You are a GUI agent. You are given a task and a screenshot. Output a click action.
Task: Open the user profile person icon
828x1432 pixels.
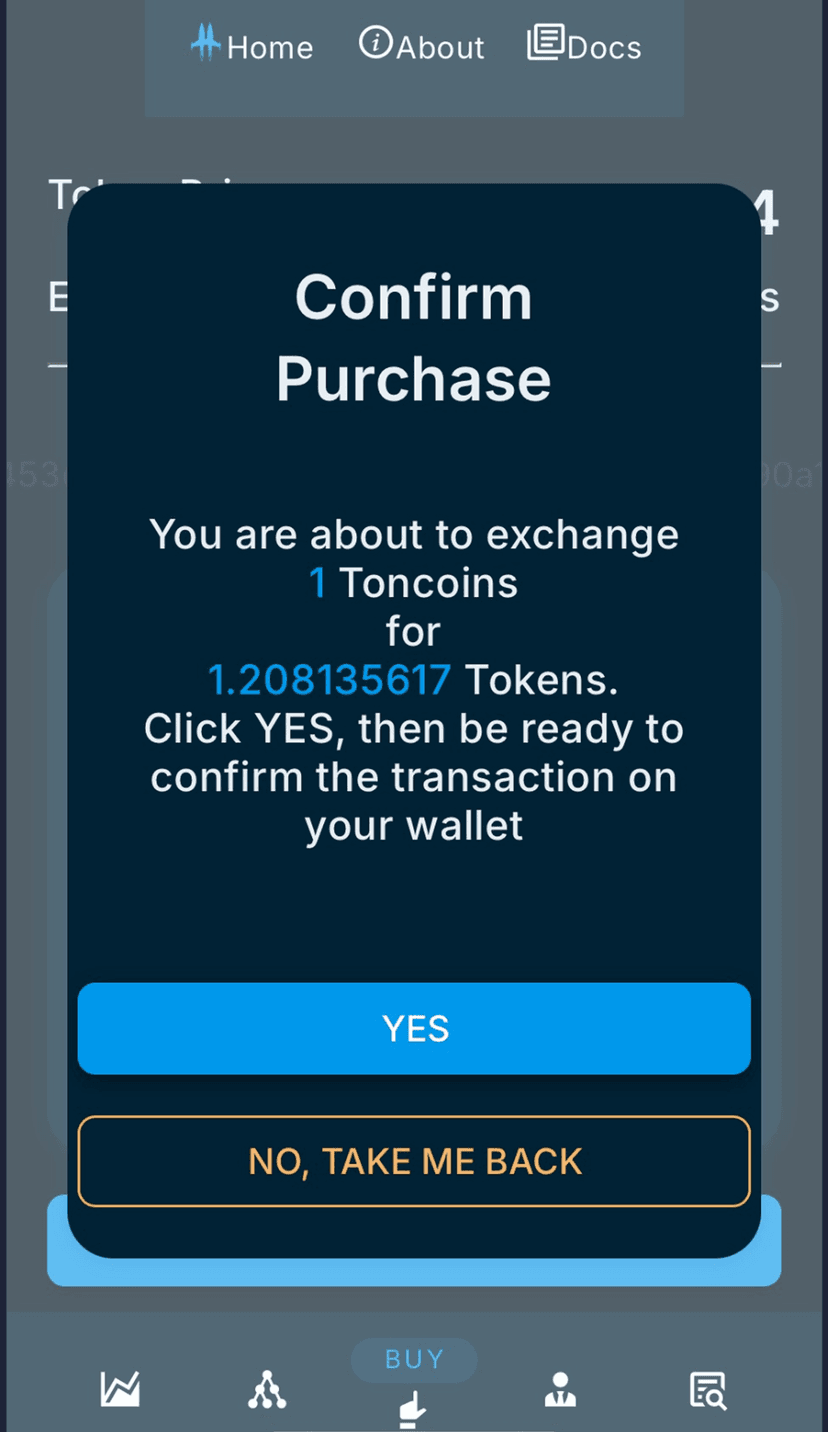pos(560,1389)
